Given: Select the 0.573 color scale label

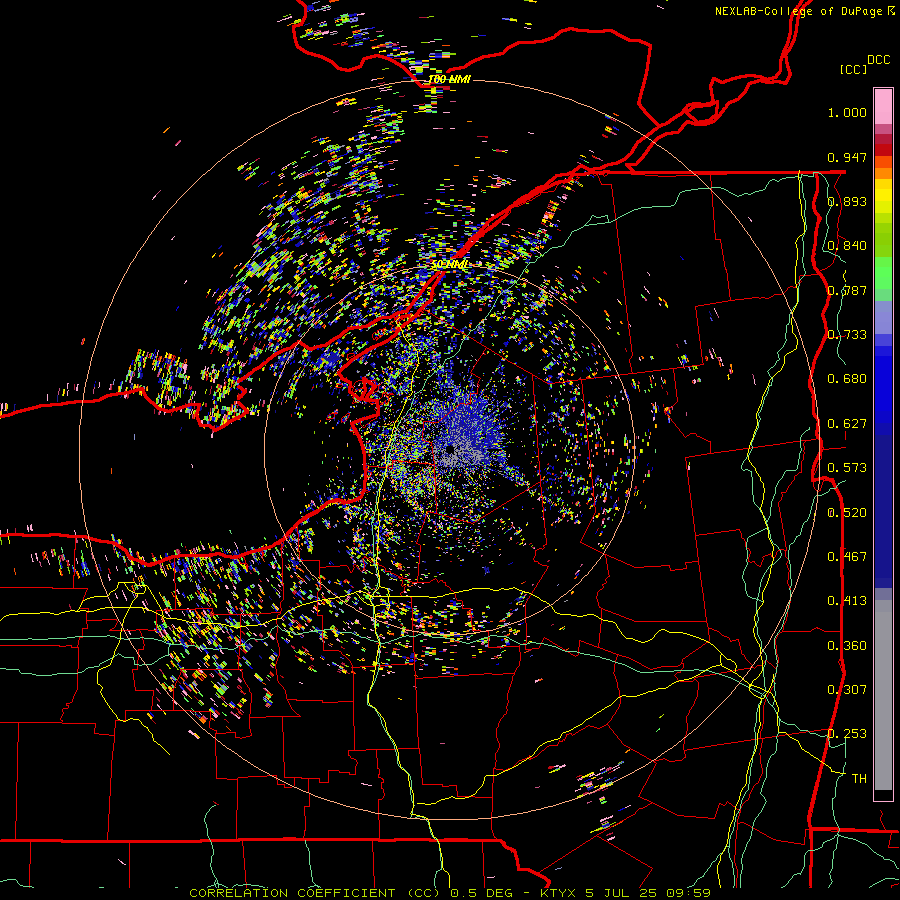Looking at the screenshot, I should (847, 468).
